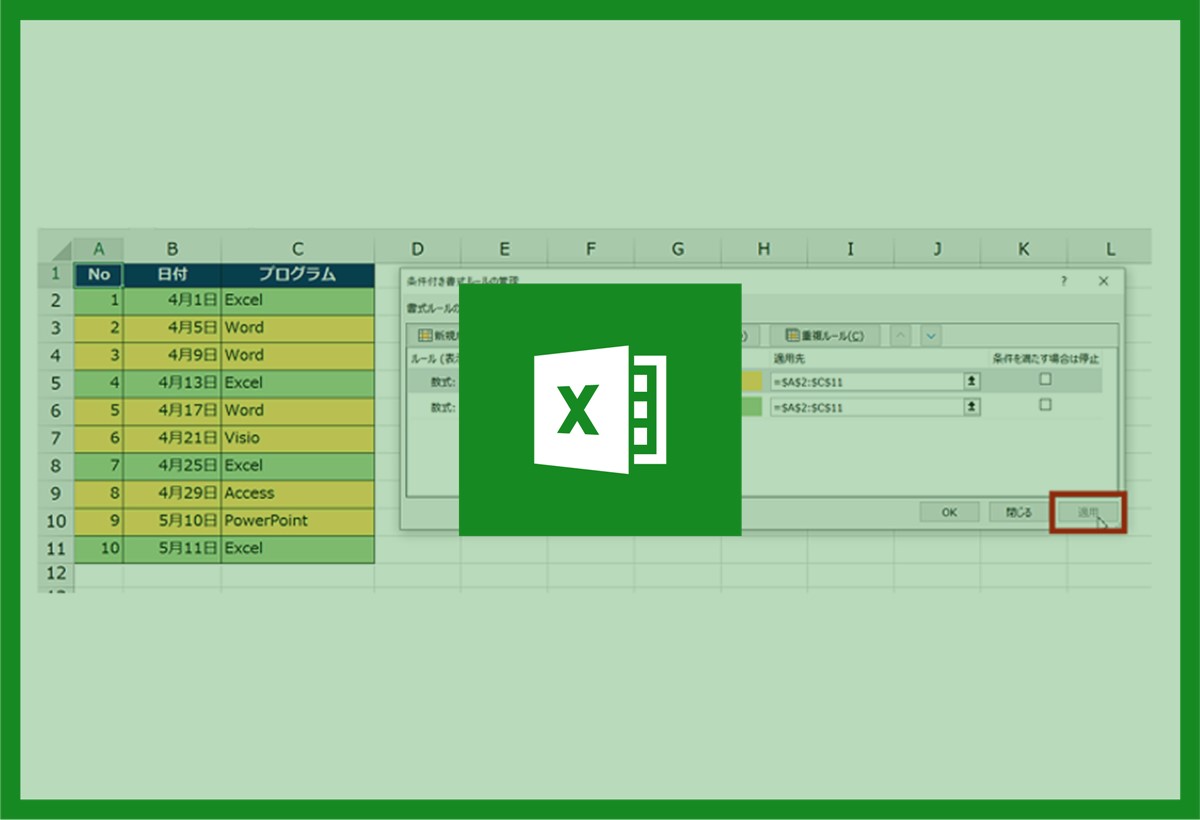
Task: Click the 閉じる (Close) button
Action: coord(1018,512)
